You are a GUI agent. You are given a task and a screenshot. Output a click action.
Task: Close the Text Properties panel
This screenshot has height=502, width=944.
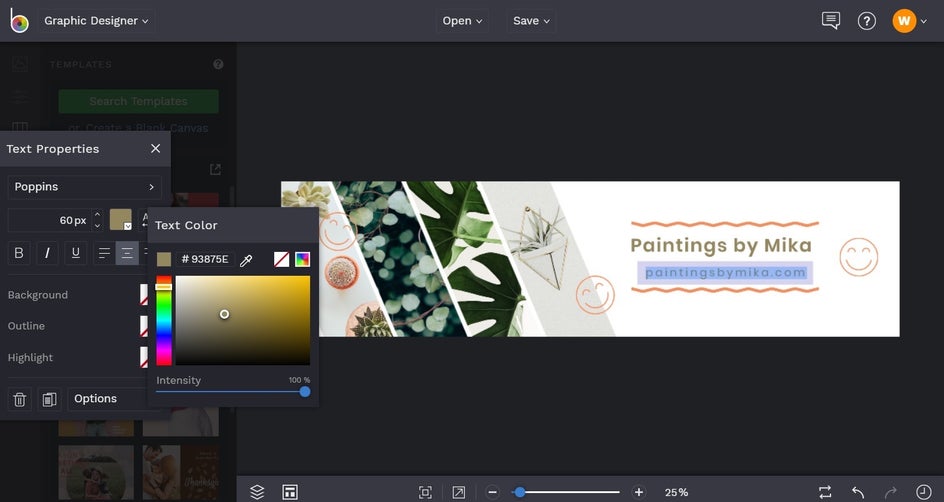point(155,149)
